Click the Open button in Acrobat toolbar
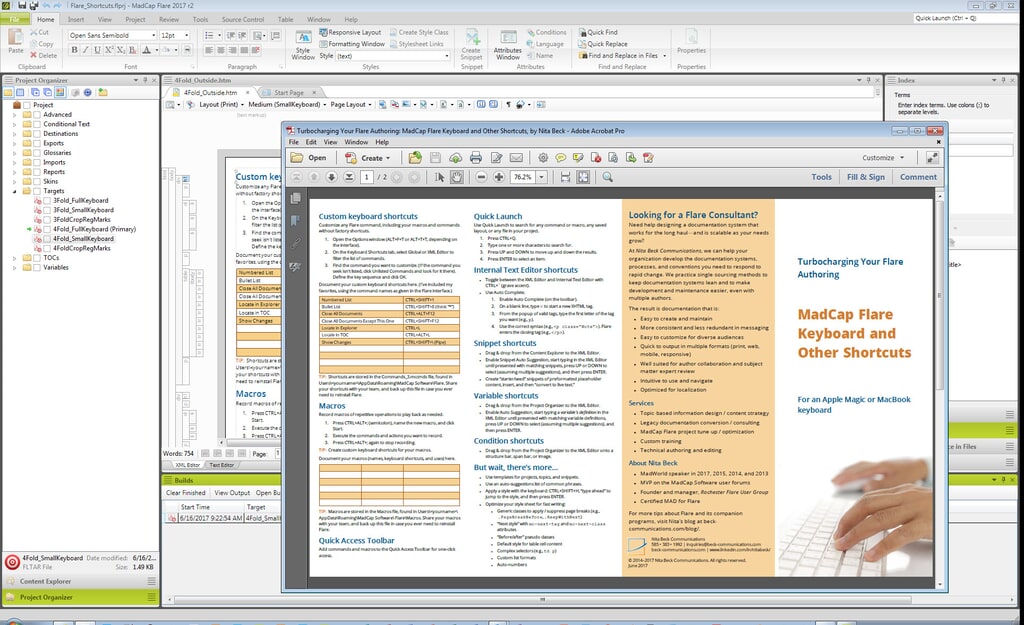1024x625 pixels. (309, 157)
